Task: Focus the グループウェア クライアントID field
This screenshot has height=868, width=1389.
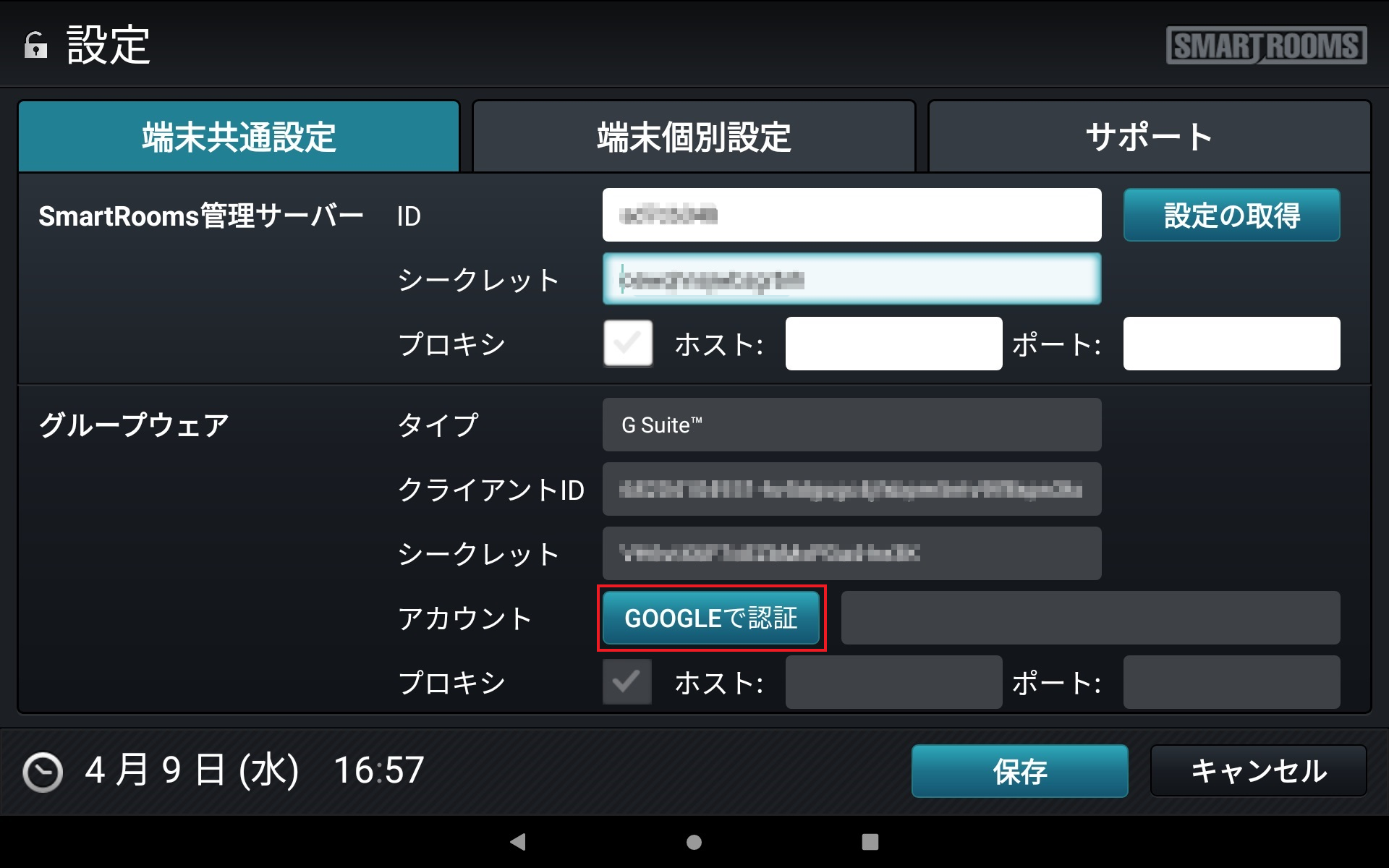Action: (x=851, y=489)
